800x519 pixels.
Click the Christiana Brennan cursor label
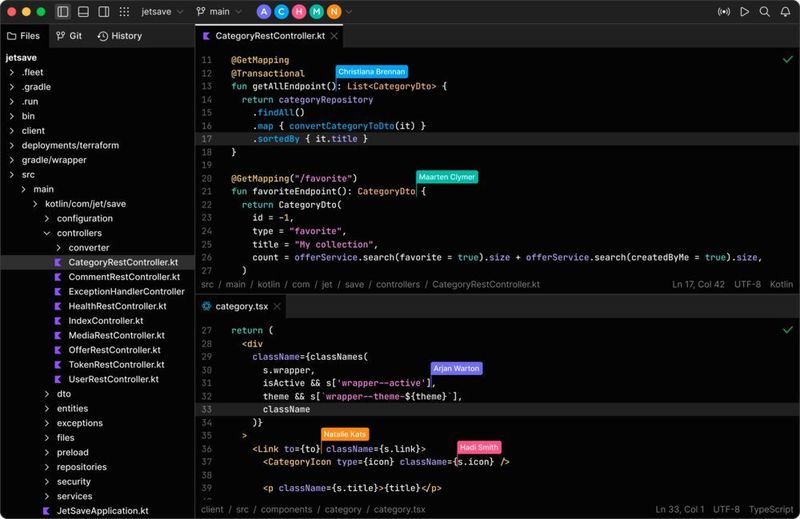371,72
